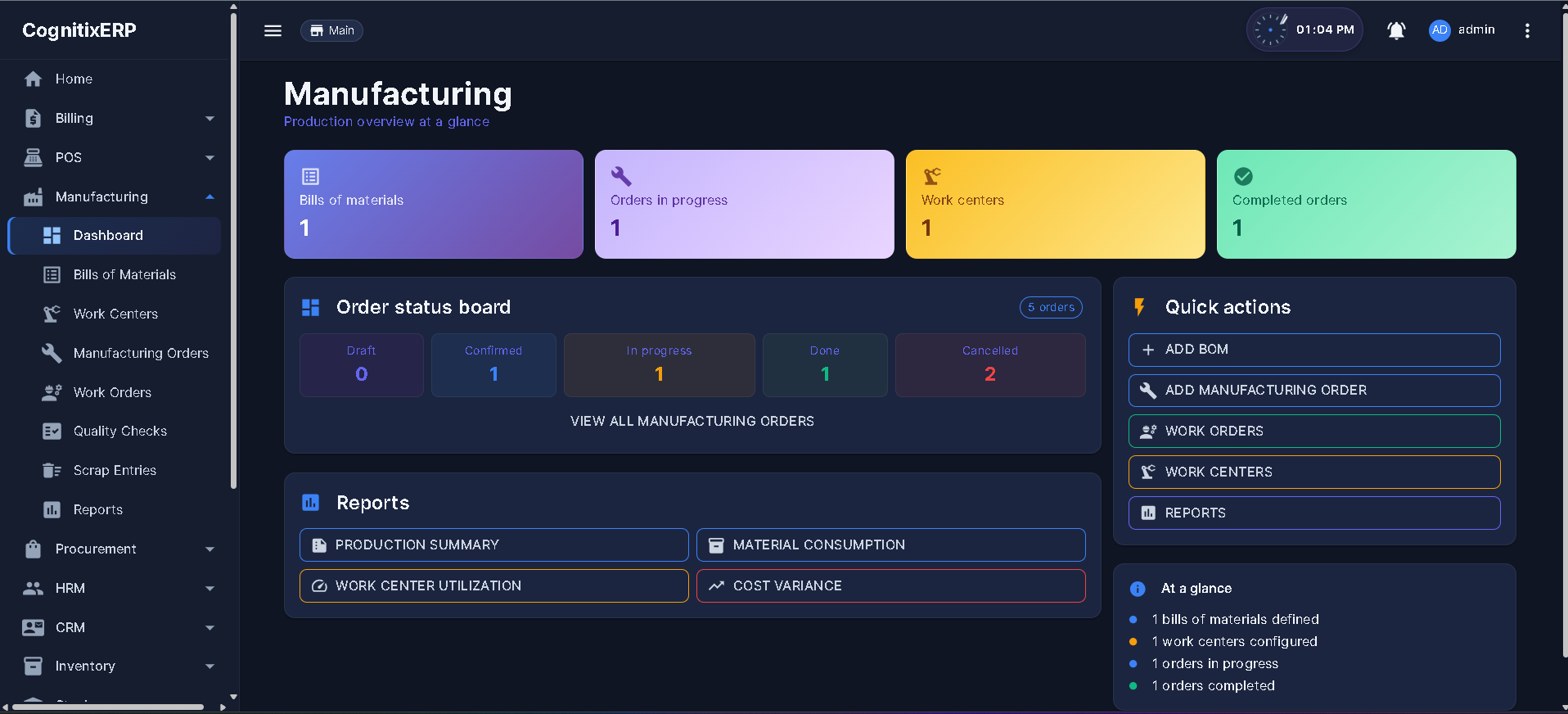1568x714 pixels.
Task: Click the Done status tile
Action: coord(825,365)
